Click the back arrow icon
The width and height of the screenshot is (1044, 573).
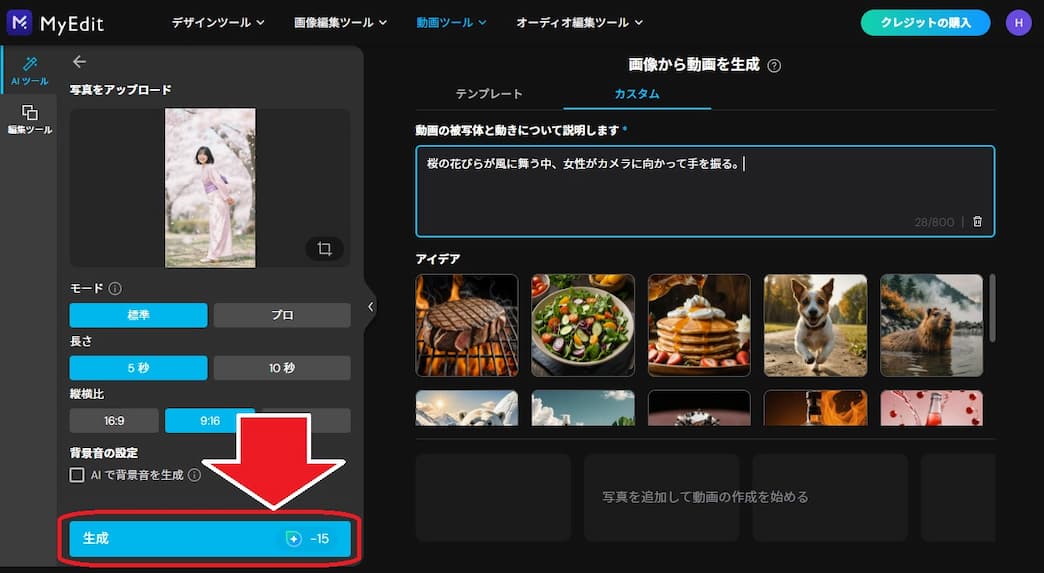coord(80,62)
